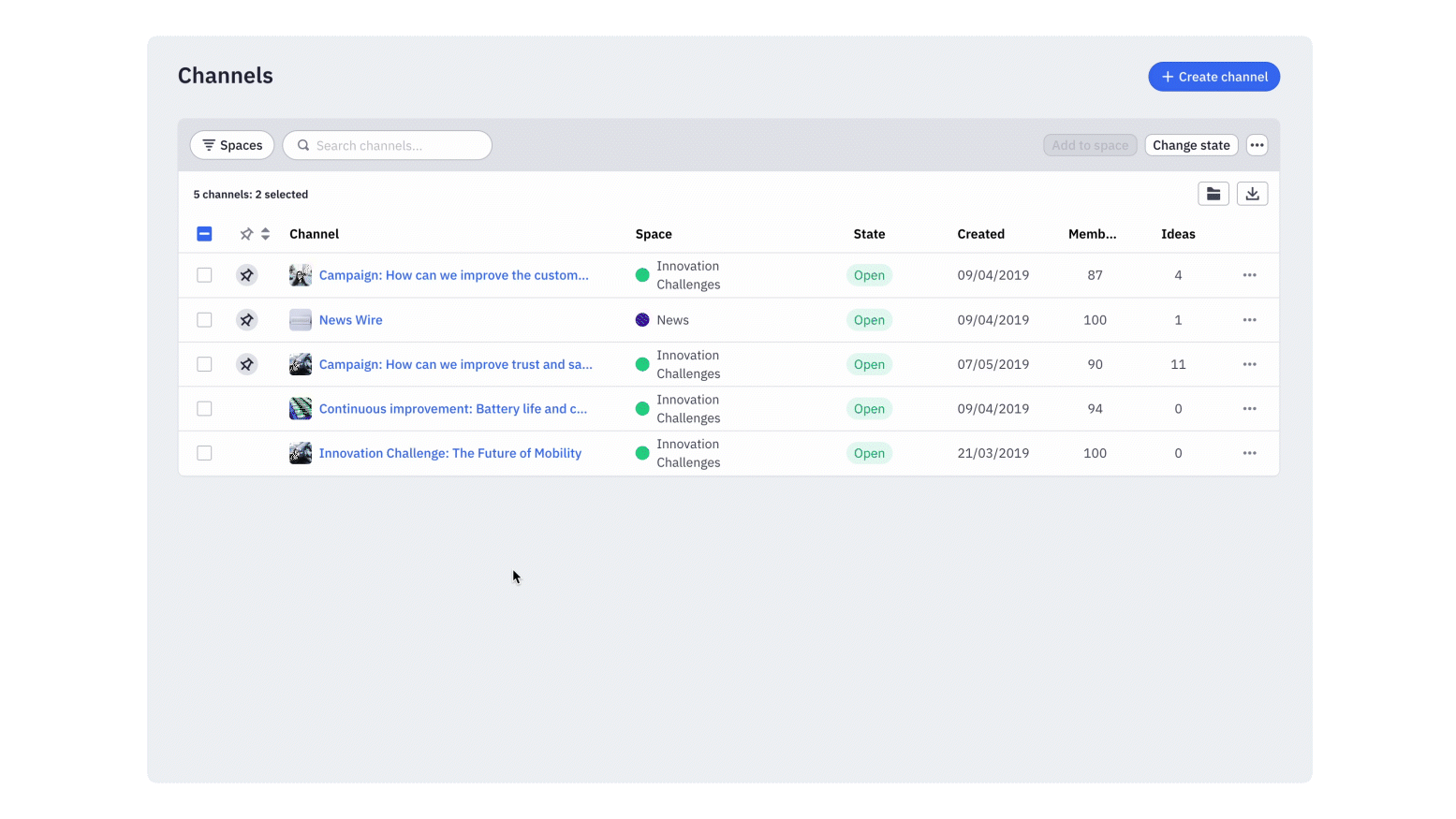Open row actions menu for News Wire
This screenshot has width=1456, height=819.
pyautogui.click(x=1249, y=320)
